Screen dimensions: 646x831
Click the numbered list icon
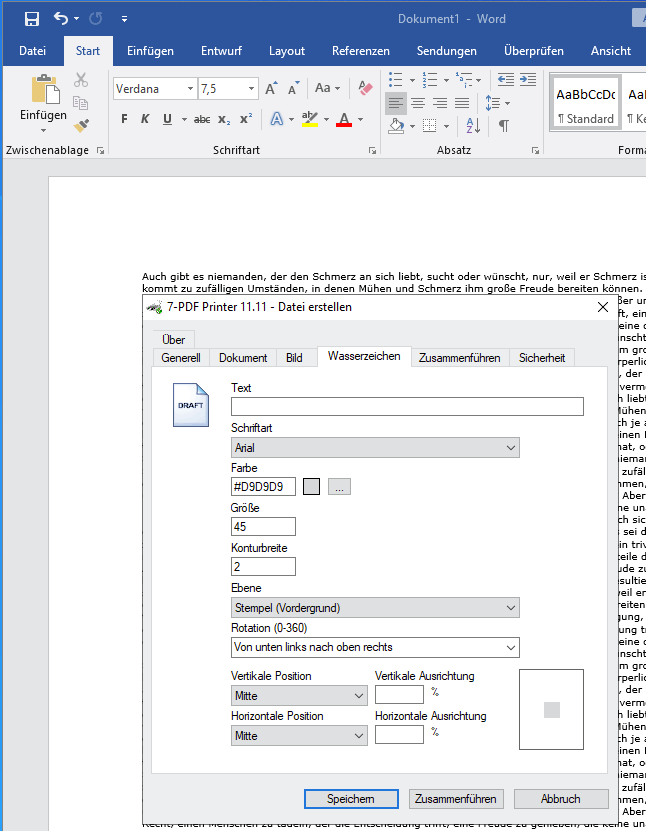(x=430, y=79)
